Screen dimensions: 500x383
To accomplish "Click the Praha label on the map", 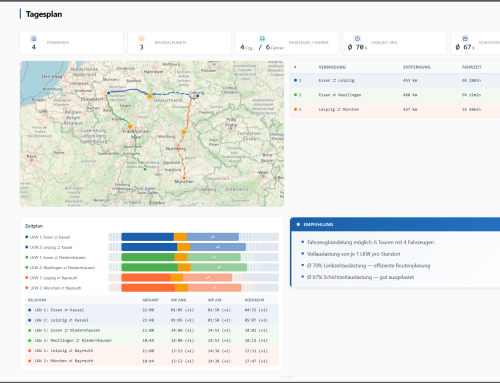I will 231,125.
